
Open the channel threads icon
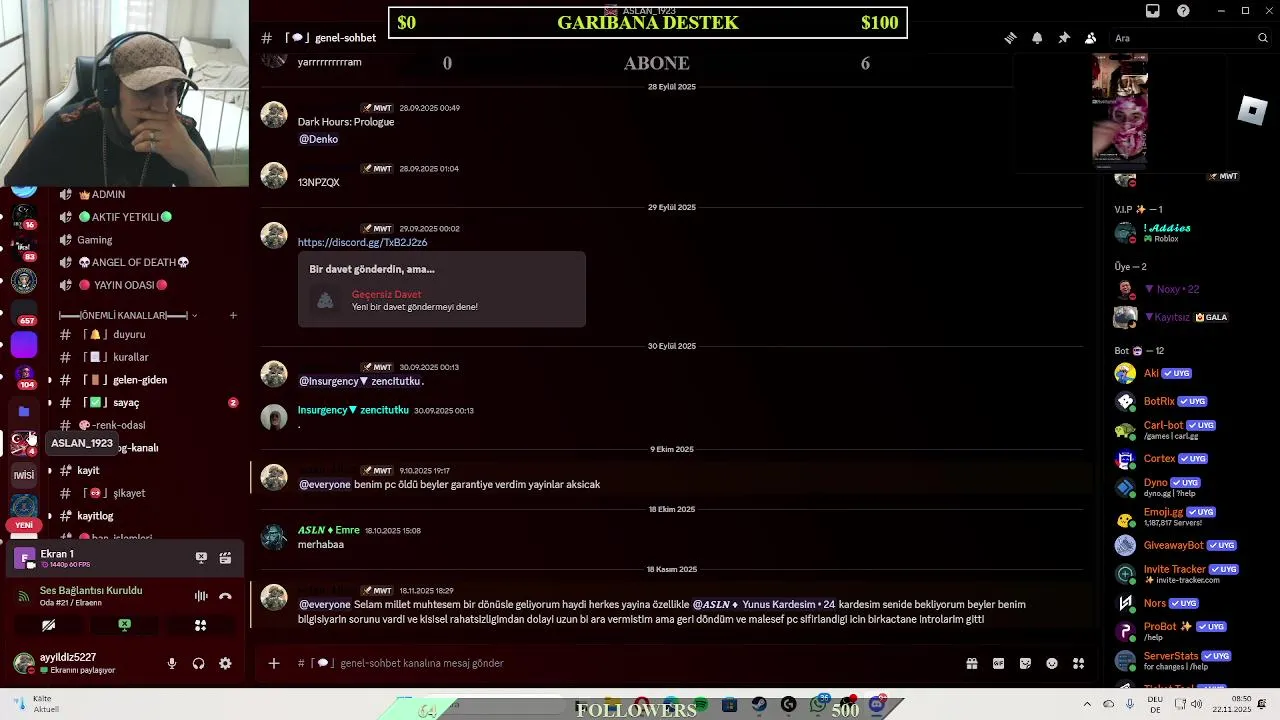pos(1010,38)
